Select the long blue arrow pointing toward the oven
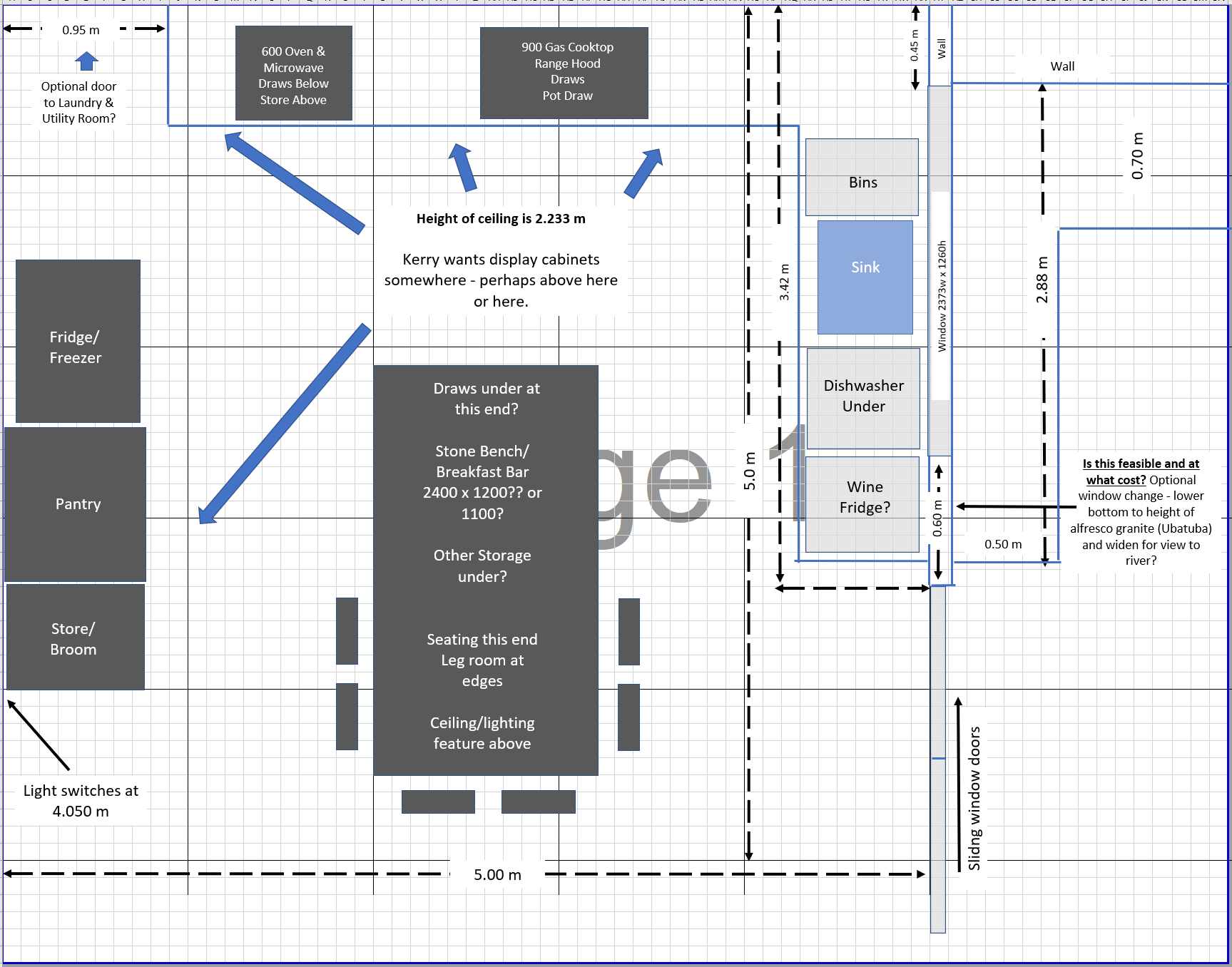Screen dimensions: 1232x967 click(x=294, y=183)
